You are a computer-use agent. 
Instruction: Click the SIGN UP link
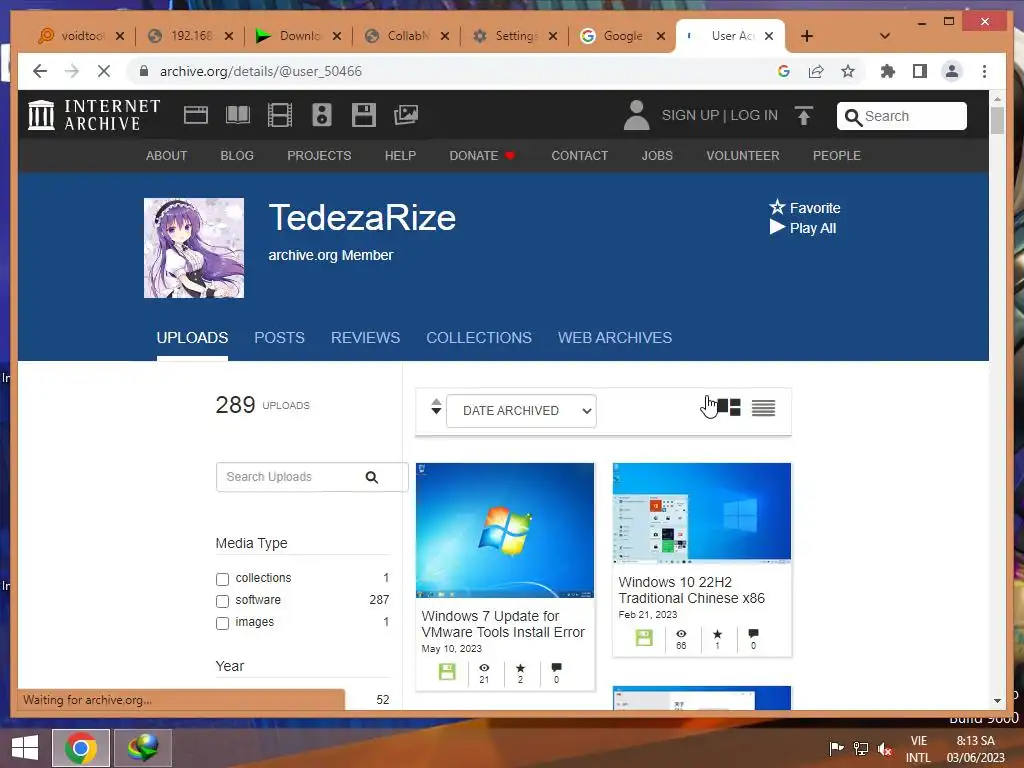tap(690, 116)
